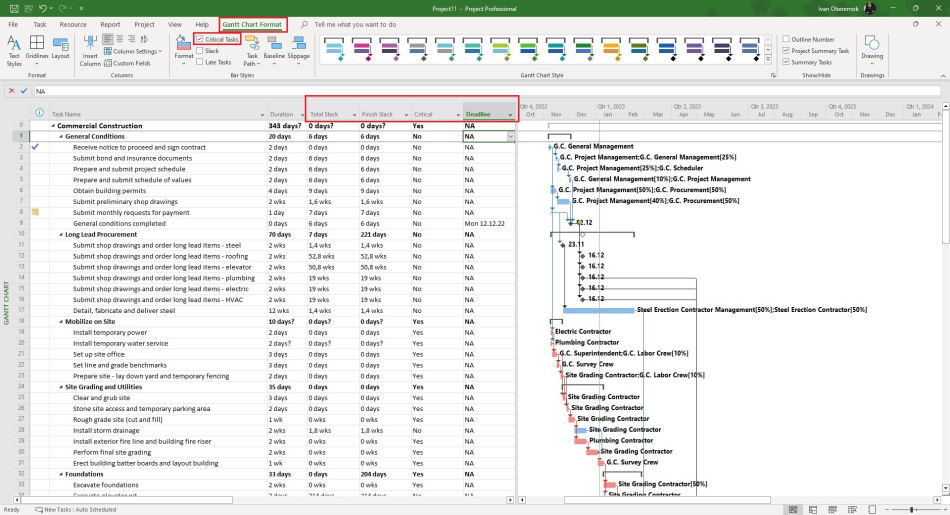Switch to the Resource tab
950x515 pixels.
[73, 24]
